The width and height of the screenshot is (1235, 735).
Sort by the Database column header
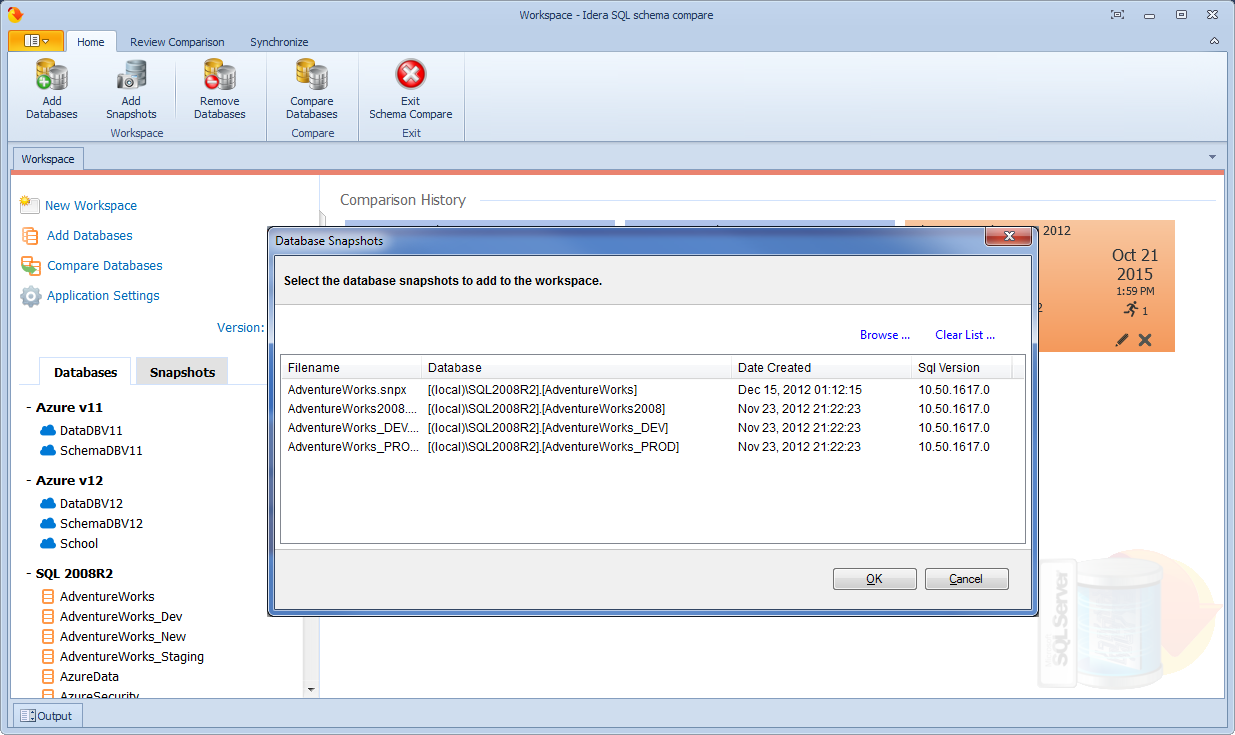[576, 367]
